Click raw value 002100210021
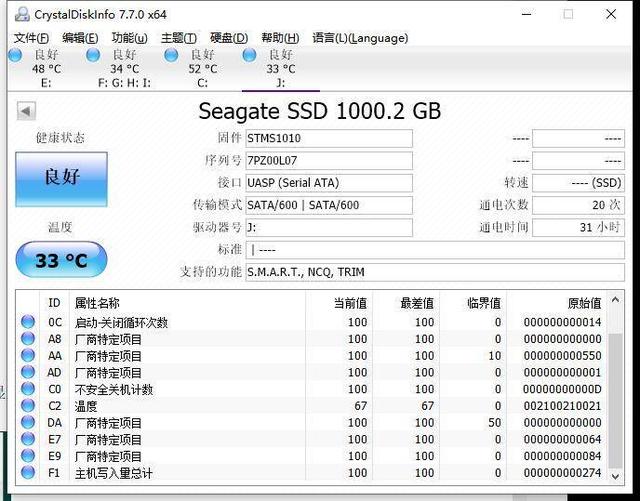This screenshot has width=640, height=501. pos(562,406)
